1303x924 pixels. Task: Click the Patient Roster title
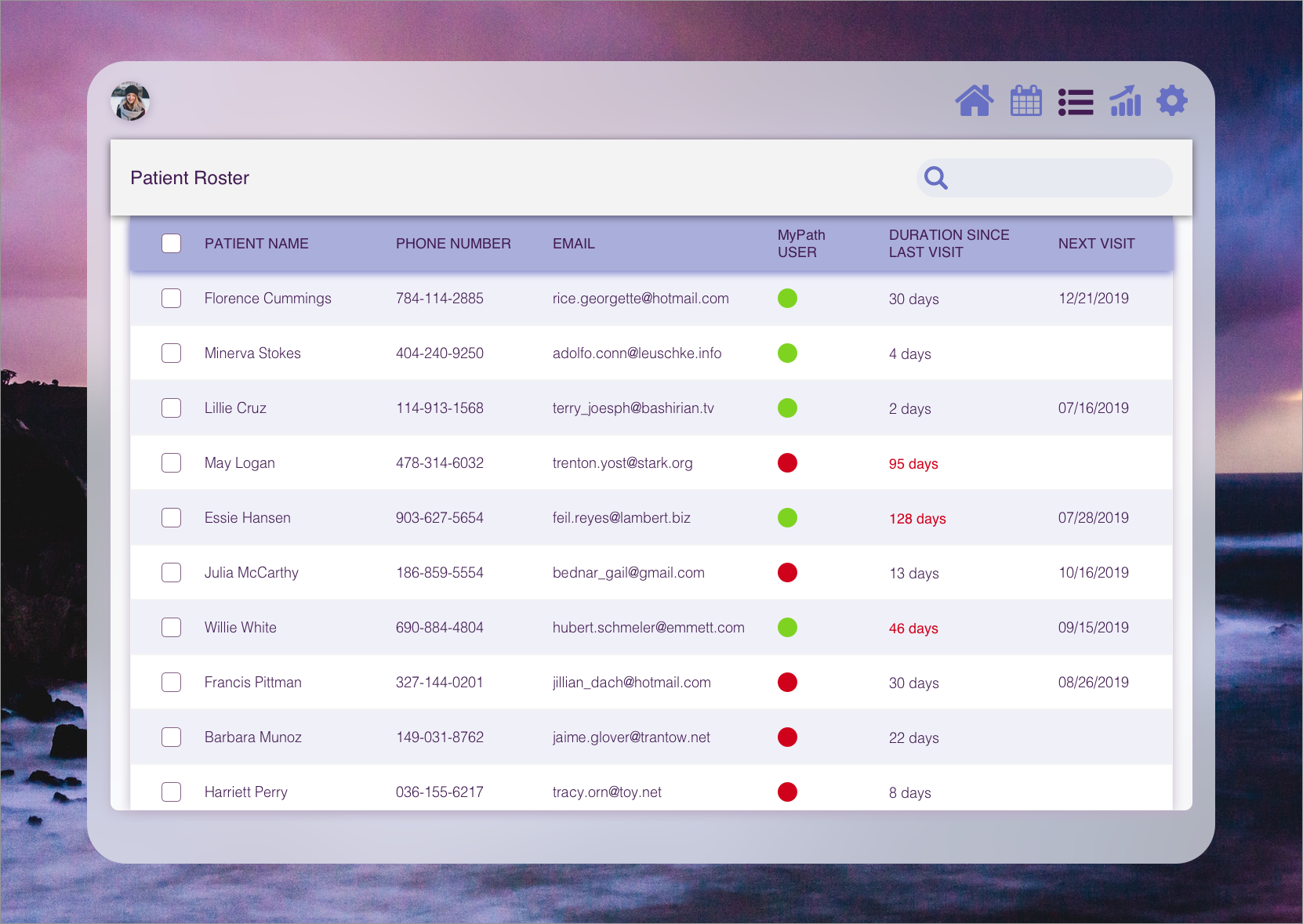click(190, 178)
